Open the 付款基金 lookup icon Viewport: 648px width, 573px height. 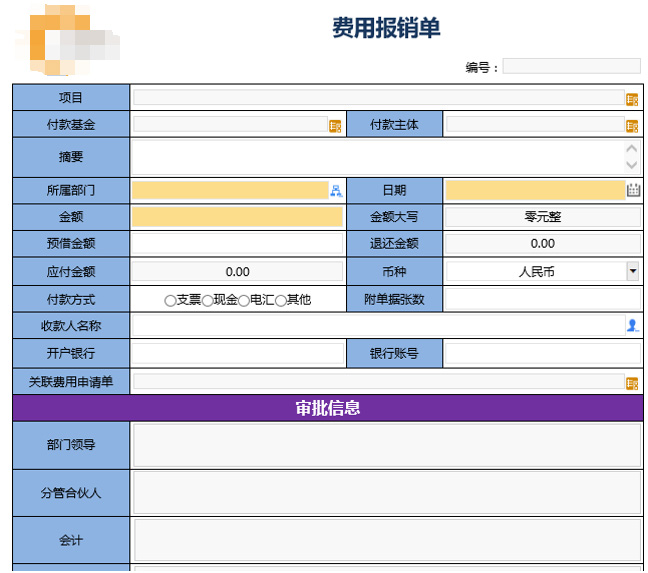point(335,126)
